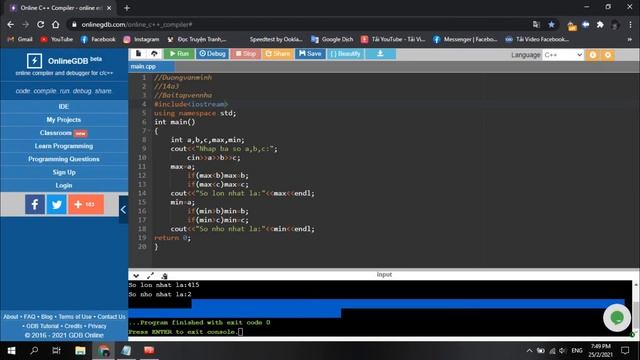
Task: Open the Instagram bookmark
Action: [141, 39]
